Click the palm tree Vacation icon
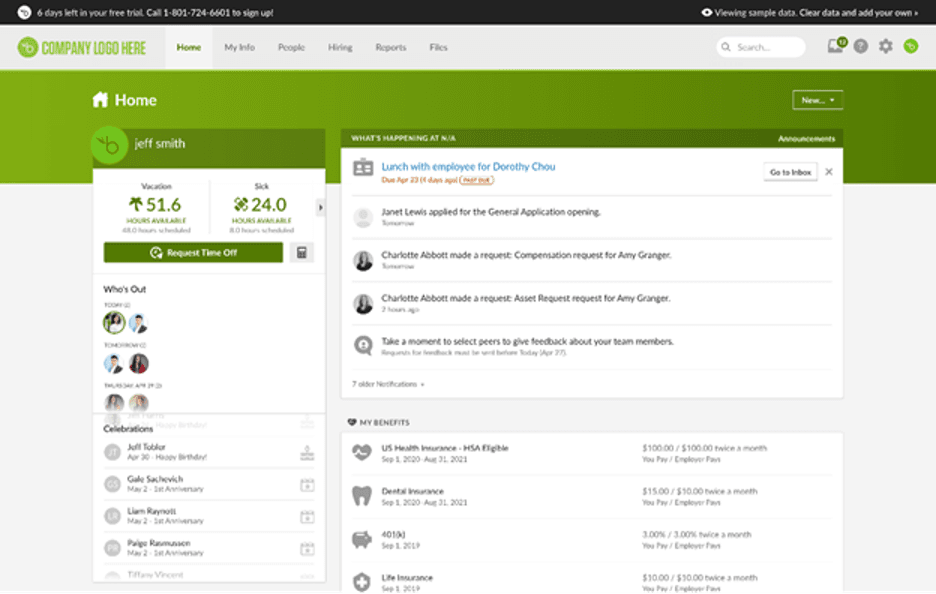936x594 pixels. 135,203
